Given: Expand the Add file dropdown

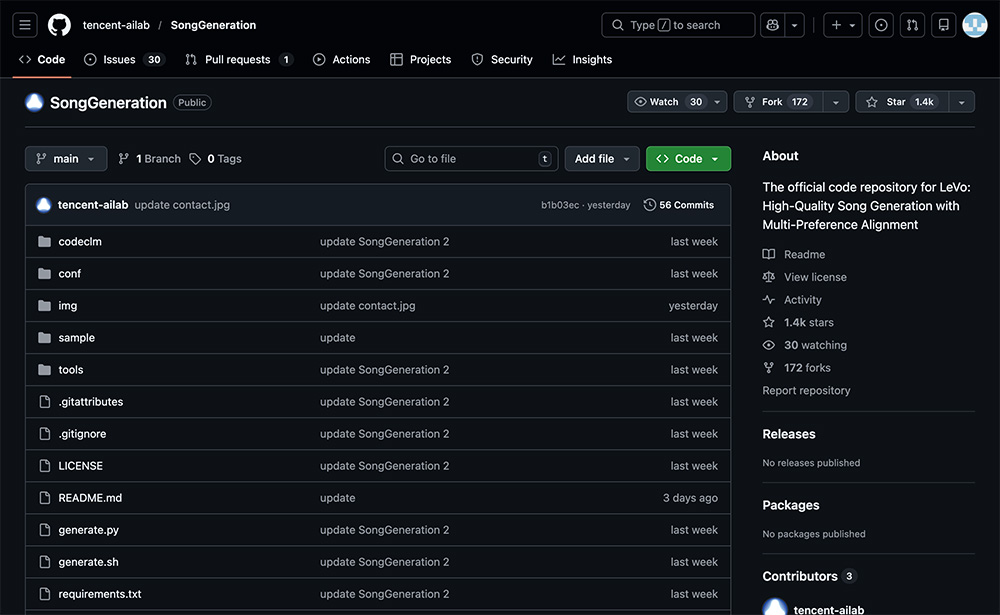Looking at the screenshot, I should (601, 159).
